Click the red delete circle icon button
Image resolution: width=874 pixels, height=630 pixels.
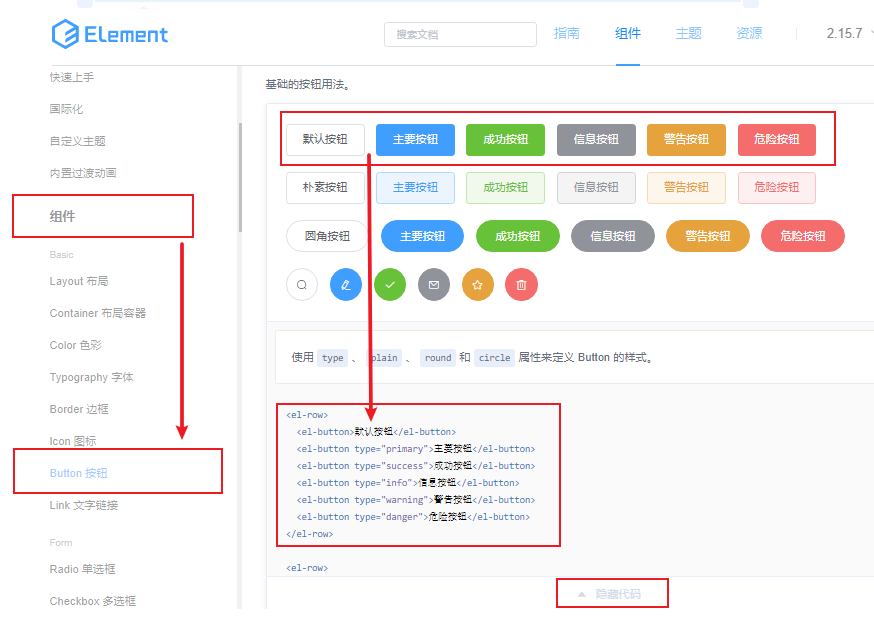[521, 285]
